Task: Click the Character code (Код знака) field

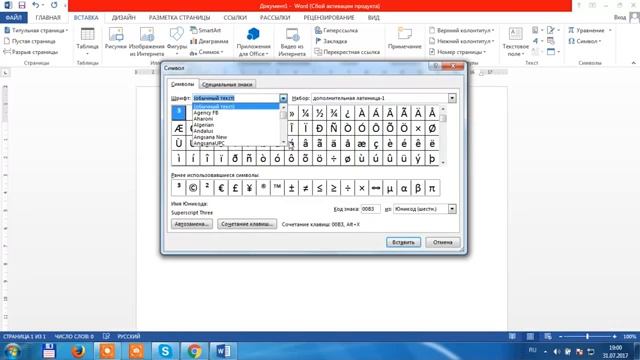Action: point(371,209)
